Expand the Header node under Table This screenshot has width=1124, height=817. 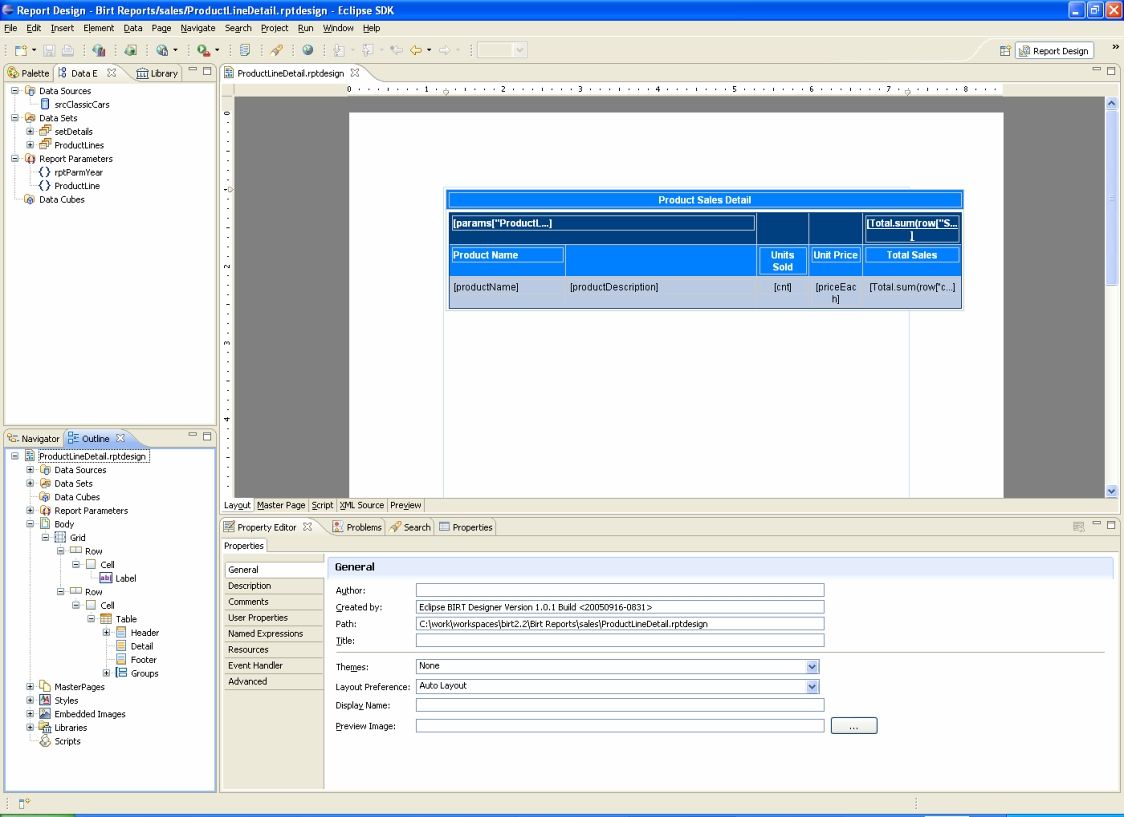[x=106, y=633]
